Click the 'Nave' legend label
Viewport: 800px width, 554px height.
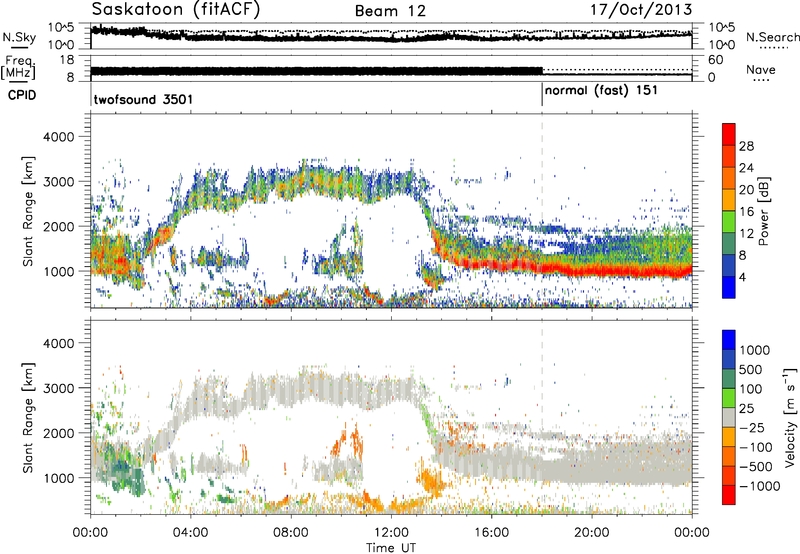pos(761,69)
